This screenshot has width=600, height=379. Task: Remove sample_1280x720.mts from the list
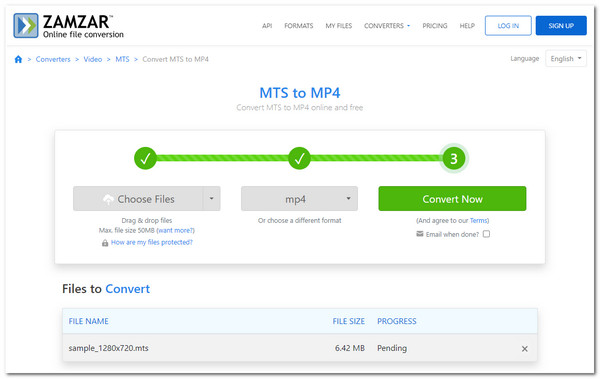click(x=525, y=349)
